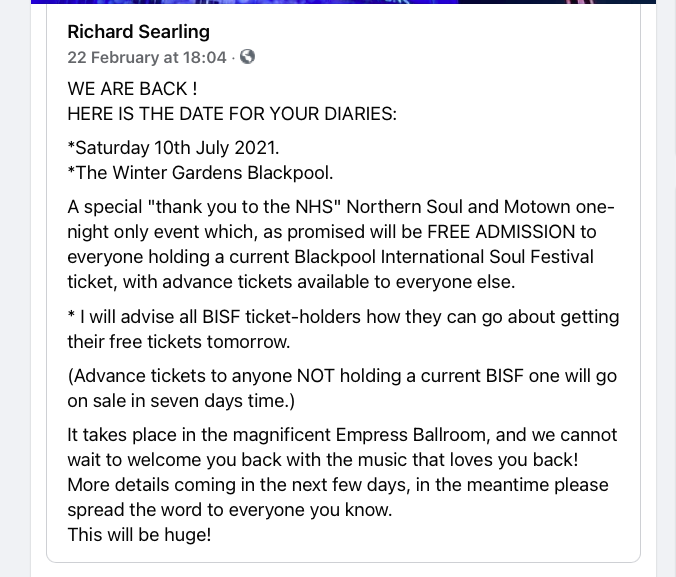Click '*The Winter Gardens Blackpool.' venue line

[200, 173]
